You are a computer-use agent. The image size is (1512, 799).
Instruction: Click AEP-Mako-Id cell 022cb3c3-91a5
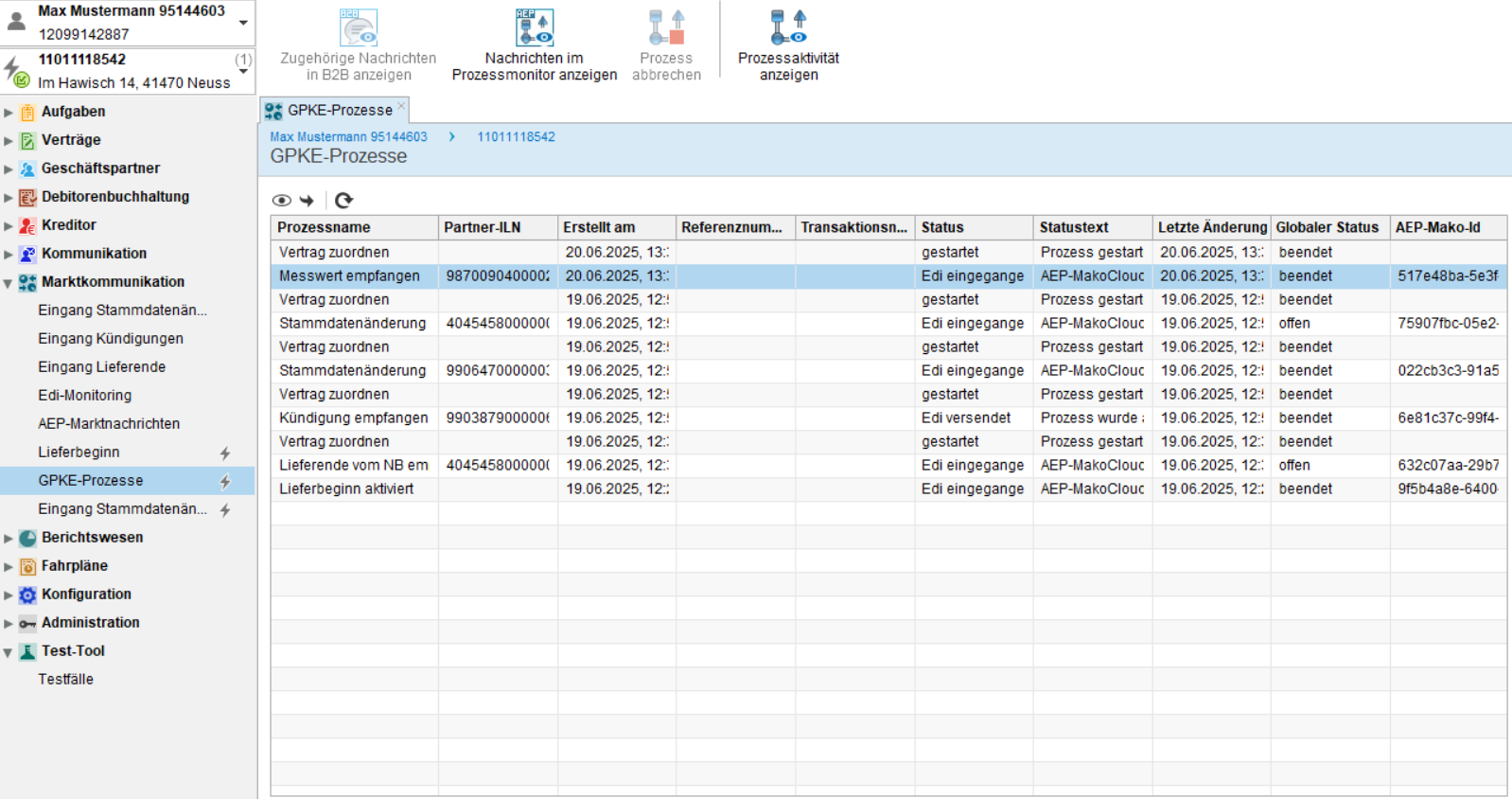click(x=1449, y=371)
